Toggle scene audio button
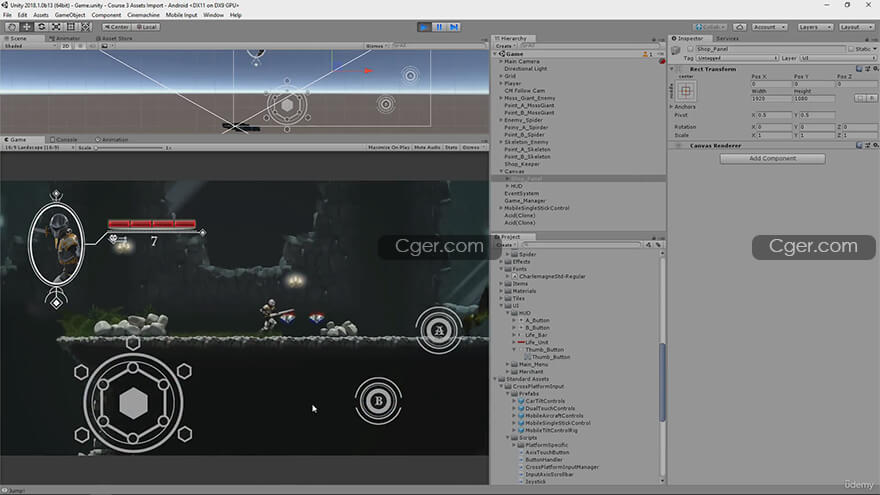This screenshot has height=495, width=880. click(x=92, y=46)
